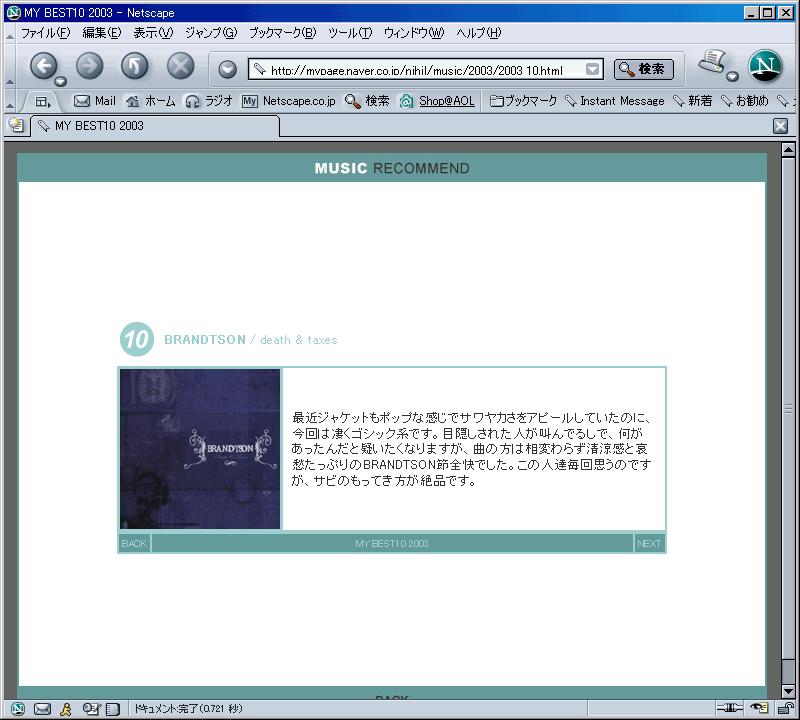
Task: Toggle the sidebar panel icon
Action: pyautogui.click(x=43, y=102)
